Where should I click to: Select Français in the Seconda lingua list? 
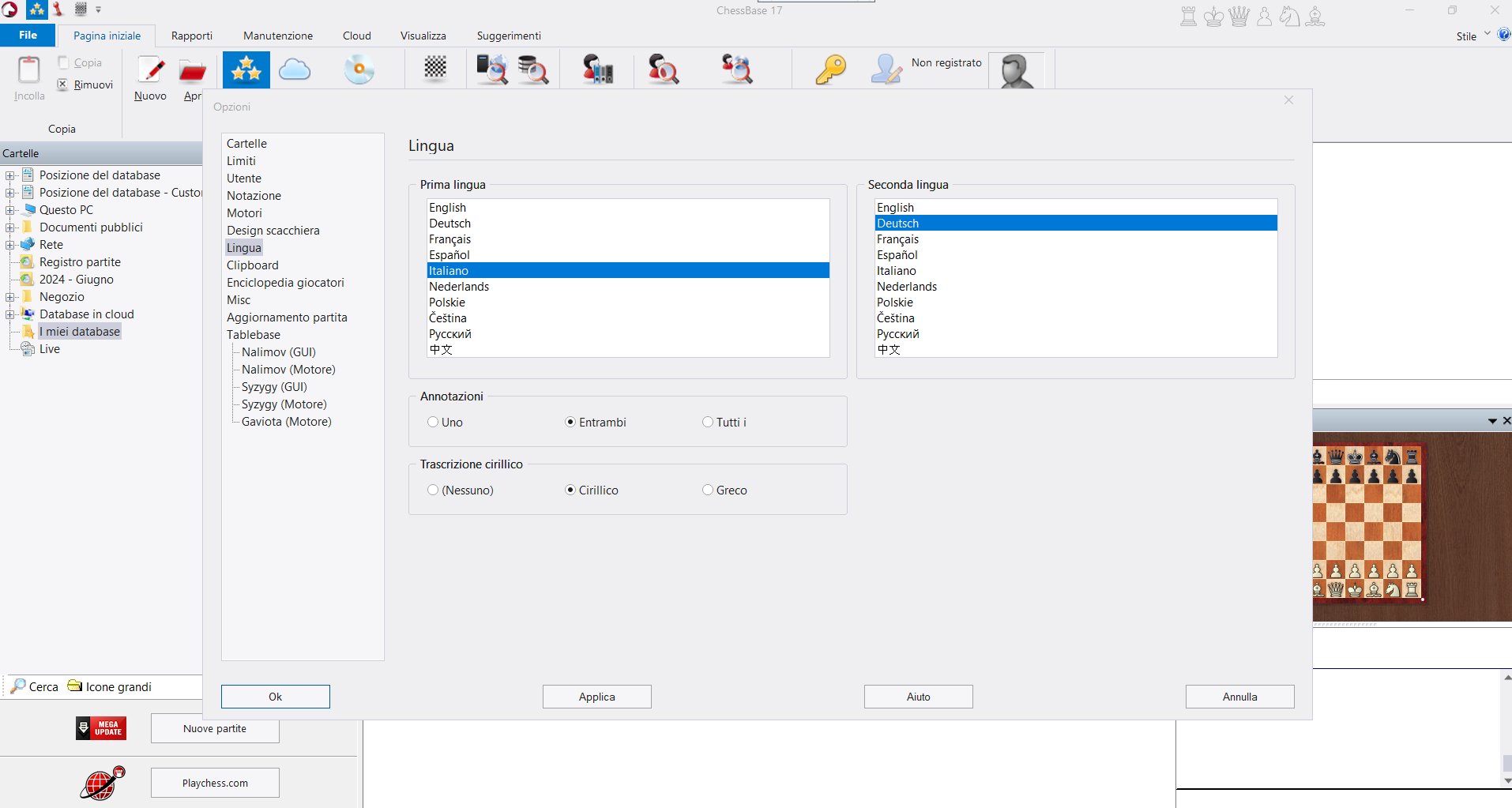point(1076,239)
